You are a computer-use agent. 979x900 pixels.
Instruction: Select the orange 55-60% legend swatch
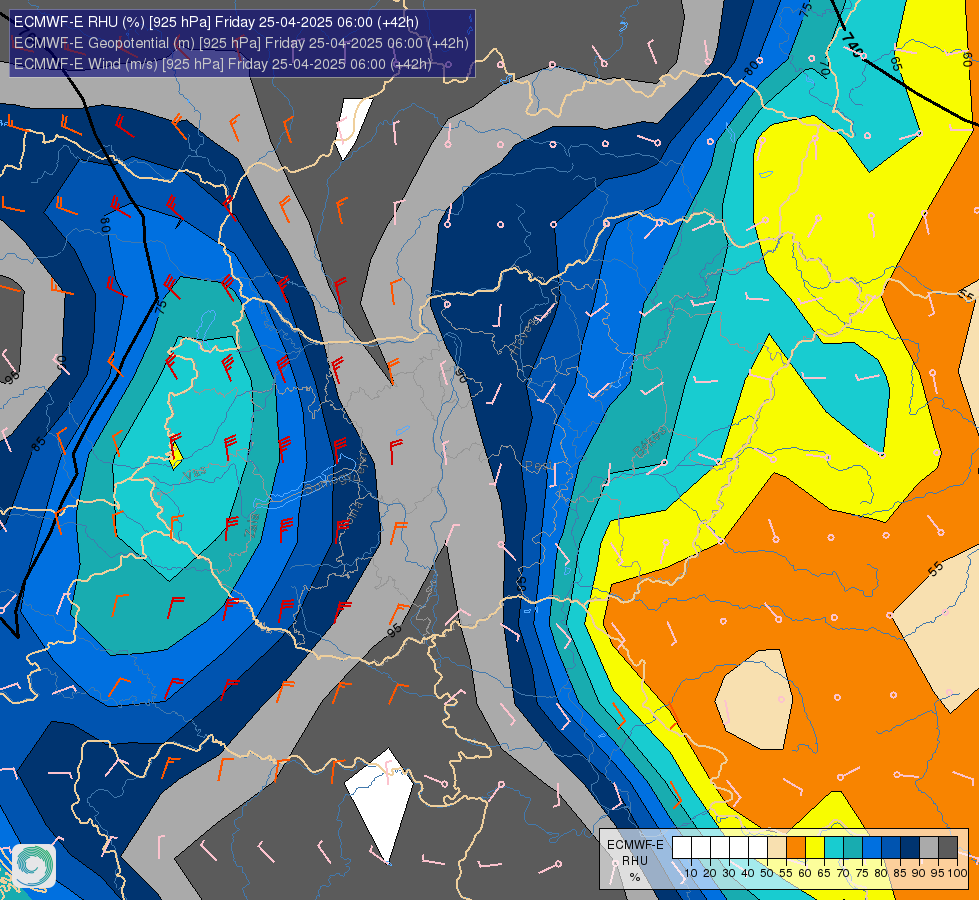click(x=796, y=847)
